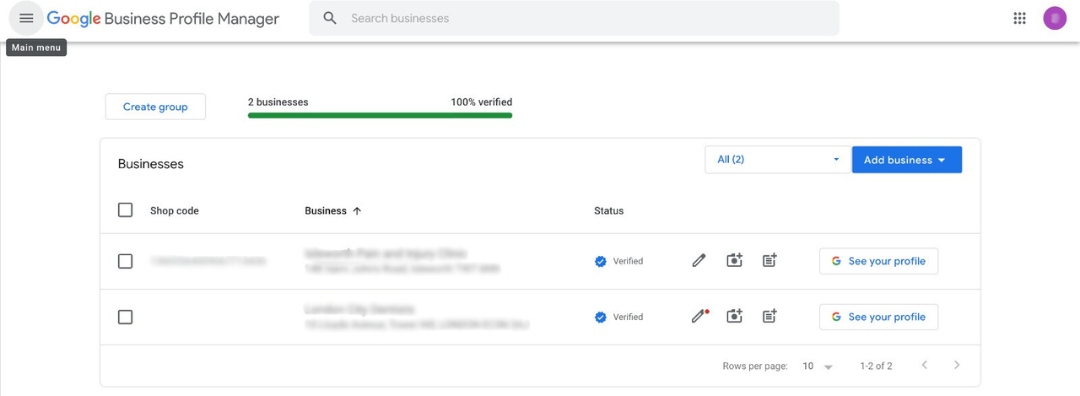The image size is (1080, 396).
Task: See your profile for the business with shop code
Action: tap(878, 261)
